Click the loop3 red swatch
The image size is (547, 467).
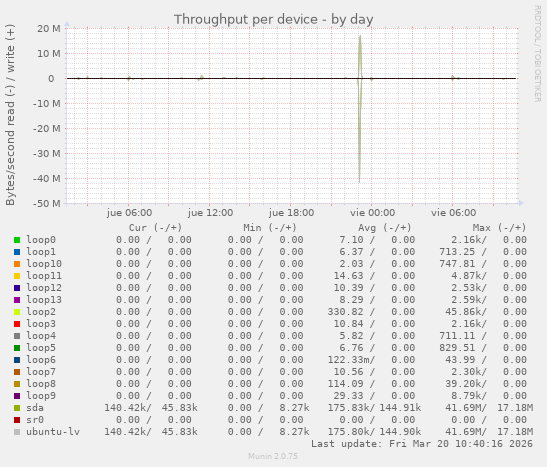tap(17, 324)
